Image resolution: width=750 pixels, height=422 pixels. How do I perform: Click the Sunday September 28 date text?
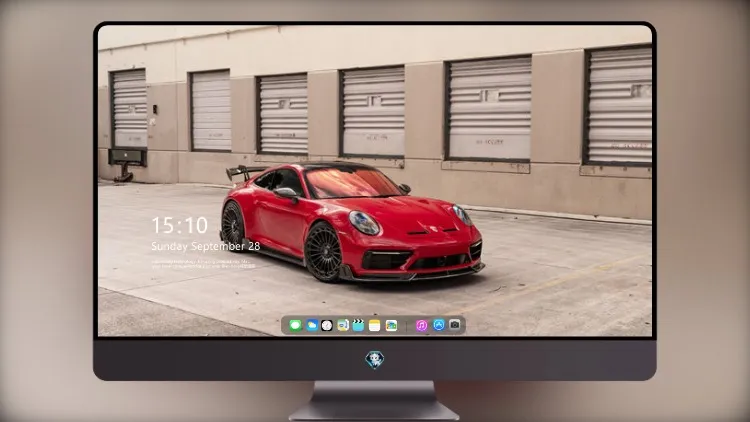[x=206, y=246]
